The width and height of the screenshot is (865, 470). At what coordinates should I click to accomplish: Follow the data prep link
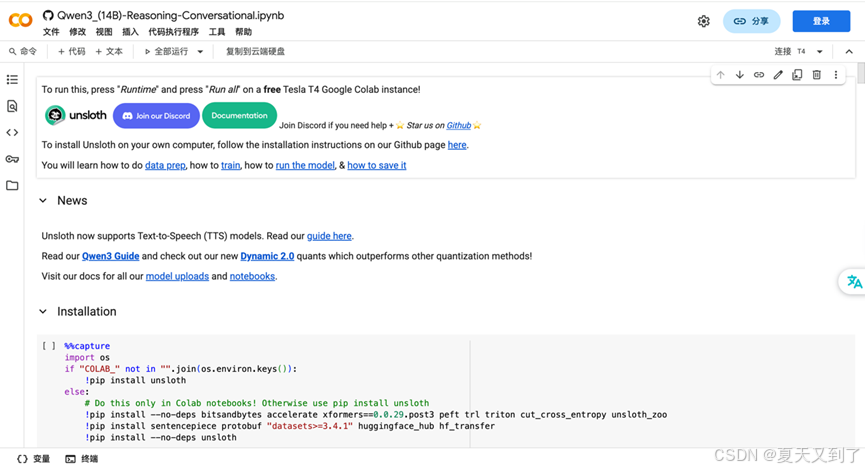click(165, 165)
